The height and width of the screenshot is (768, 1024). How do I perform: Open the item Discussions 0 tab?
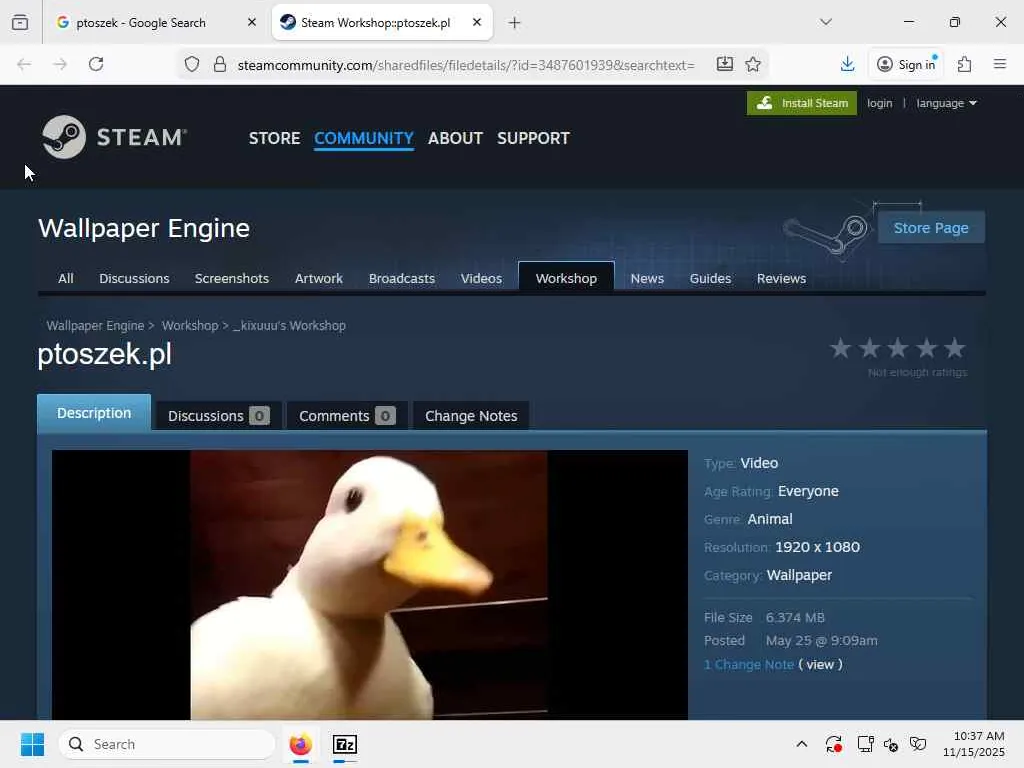coord(218,416)
